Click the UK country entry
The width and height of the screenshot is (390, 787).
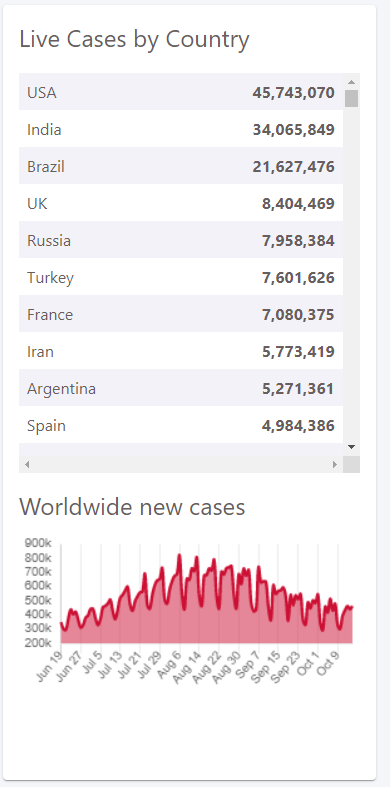coord(38,203)
